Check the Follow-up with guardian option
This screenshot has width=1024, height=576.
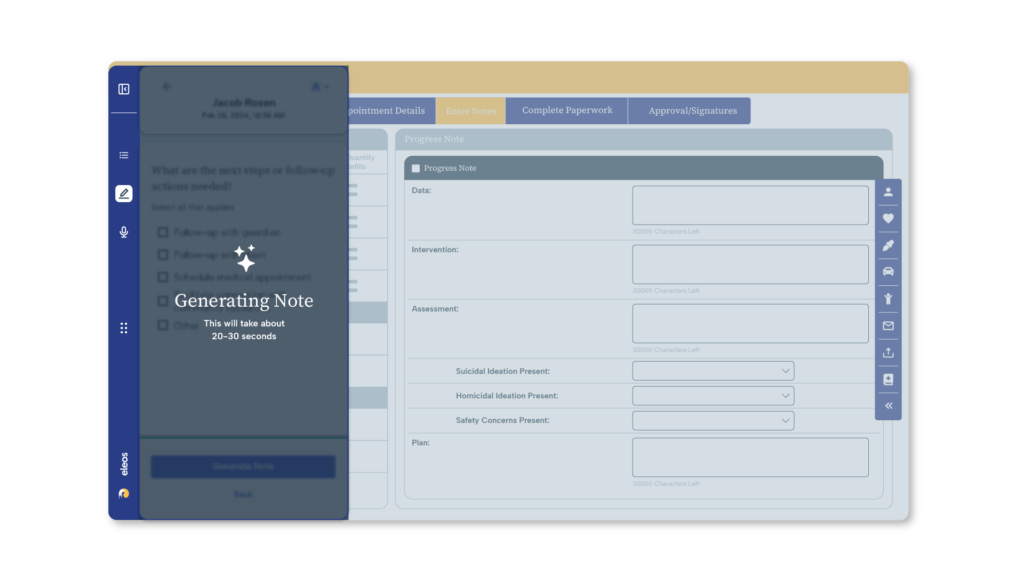coord(162,231)
